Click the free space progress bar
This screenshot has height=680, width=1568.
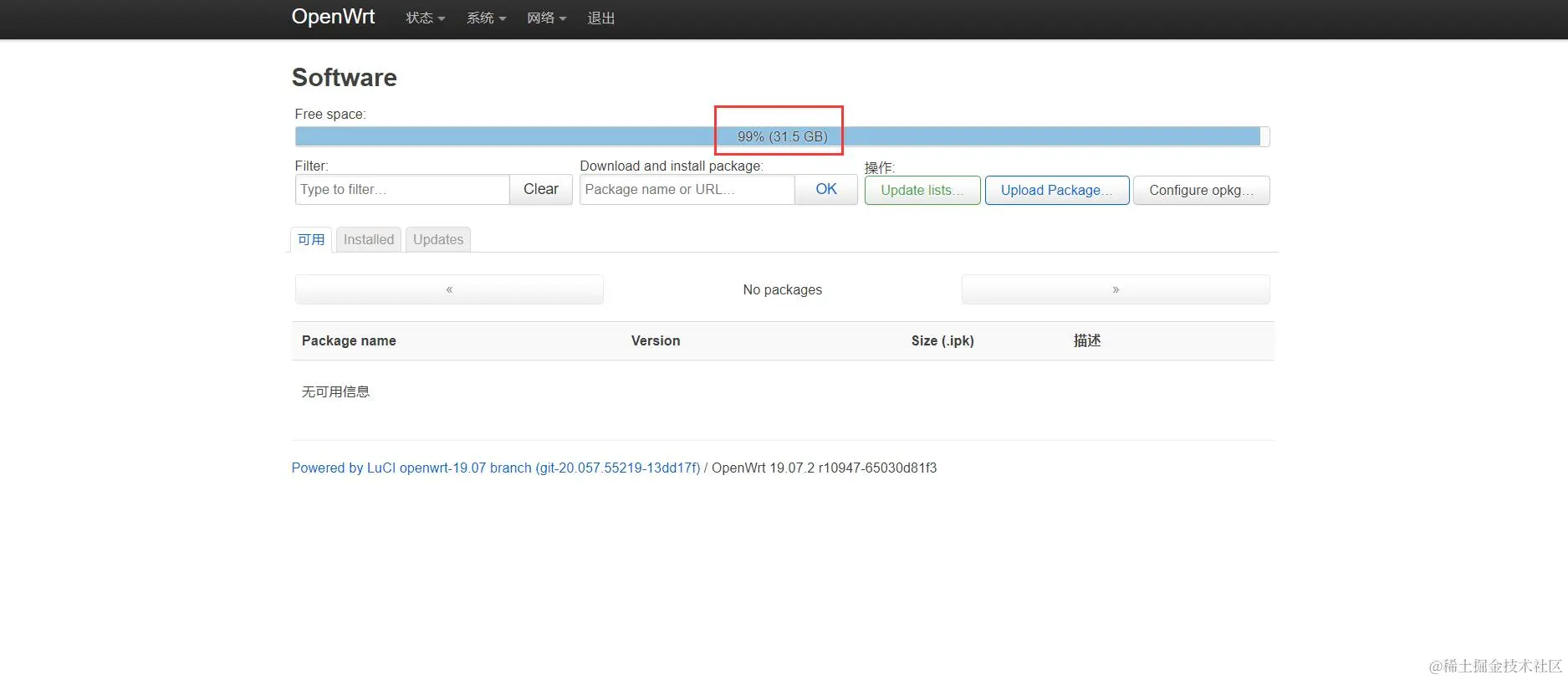tap(782, 136)
